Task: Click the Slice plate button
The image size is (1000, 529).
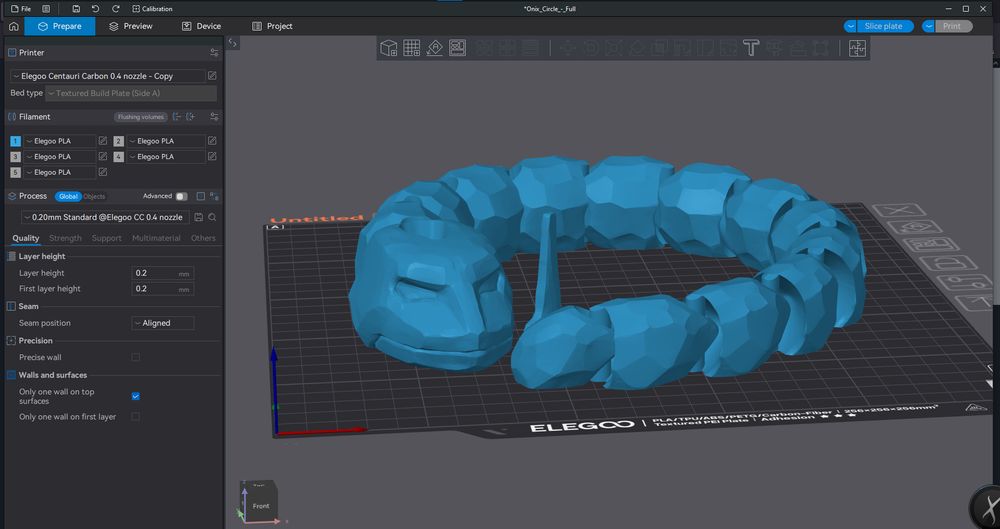Action: (885, 26)
